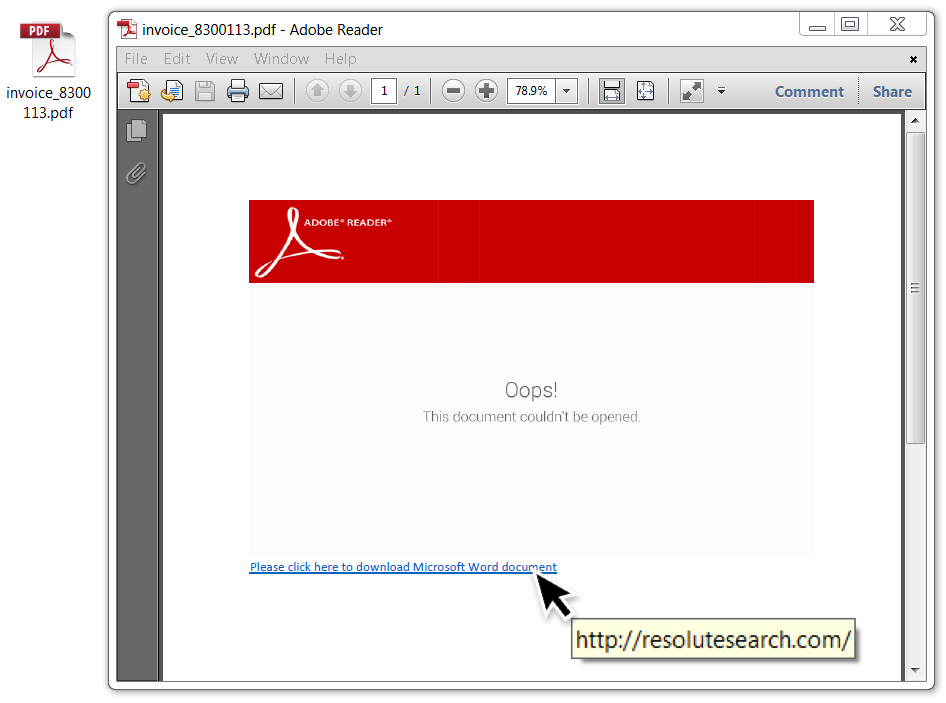Print the document using printer icon
Screen dimensions: 946x703
238,91
